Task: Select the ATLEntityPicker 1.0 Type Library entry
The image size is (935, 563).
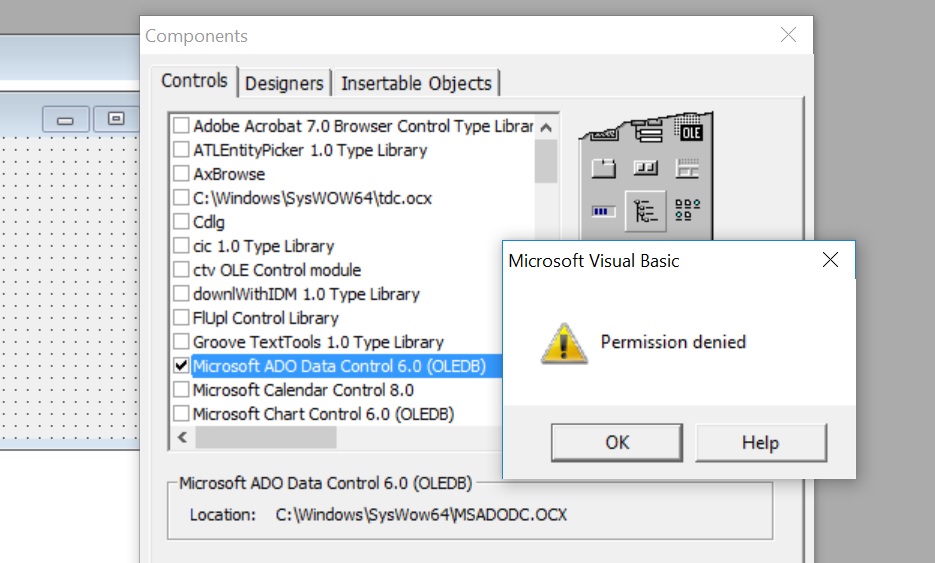Action: point(310,150)
